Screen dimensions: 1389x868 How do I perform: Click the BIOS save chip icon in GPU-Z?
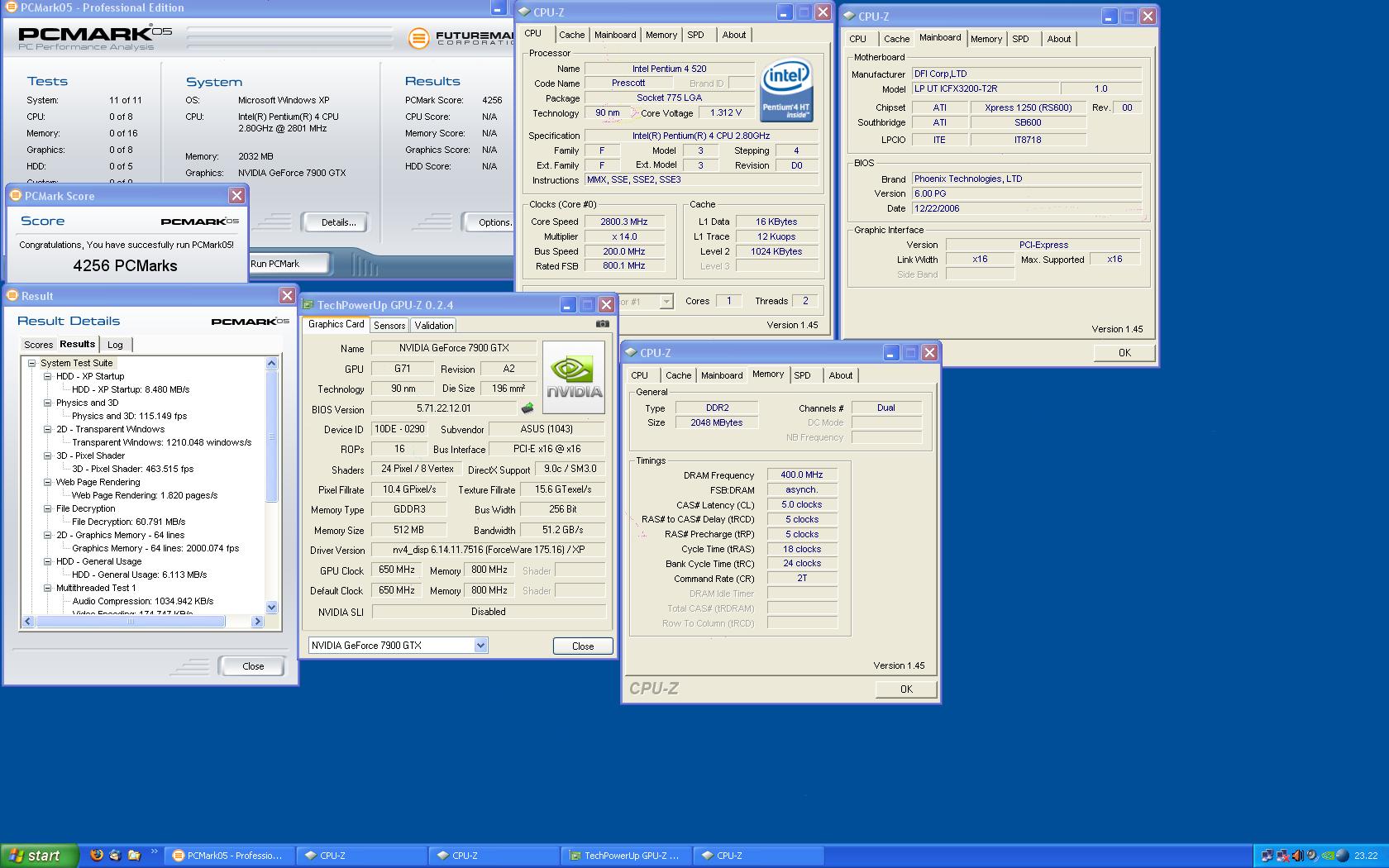click(527, 408)
